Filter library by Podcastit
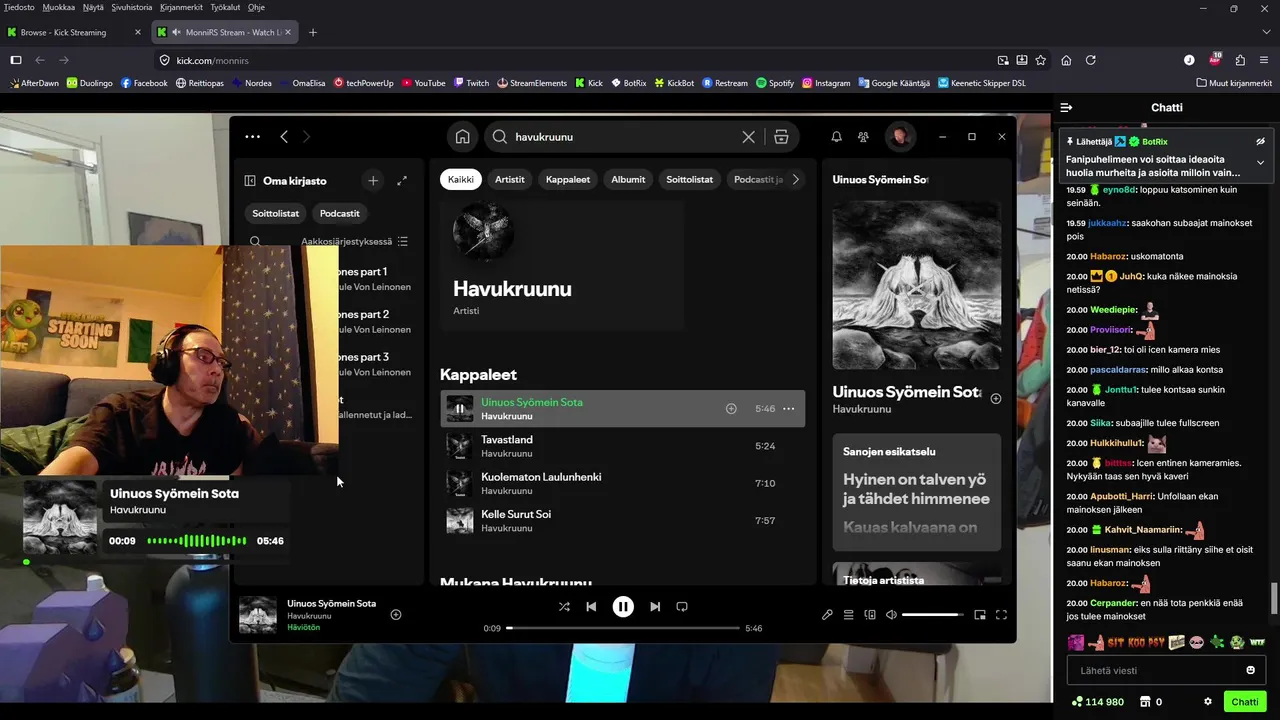 (340, 213)
